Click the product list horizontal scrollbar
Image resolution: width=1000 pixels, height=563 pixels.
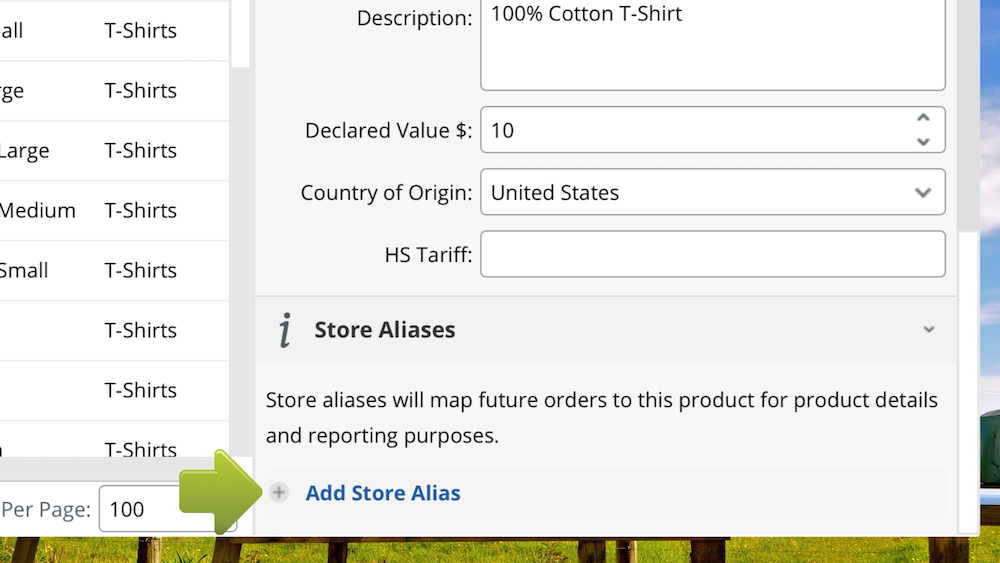(115, 468)
